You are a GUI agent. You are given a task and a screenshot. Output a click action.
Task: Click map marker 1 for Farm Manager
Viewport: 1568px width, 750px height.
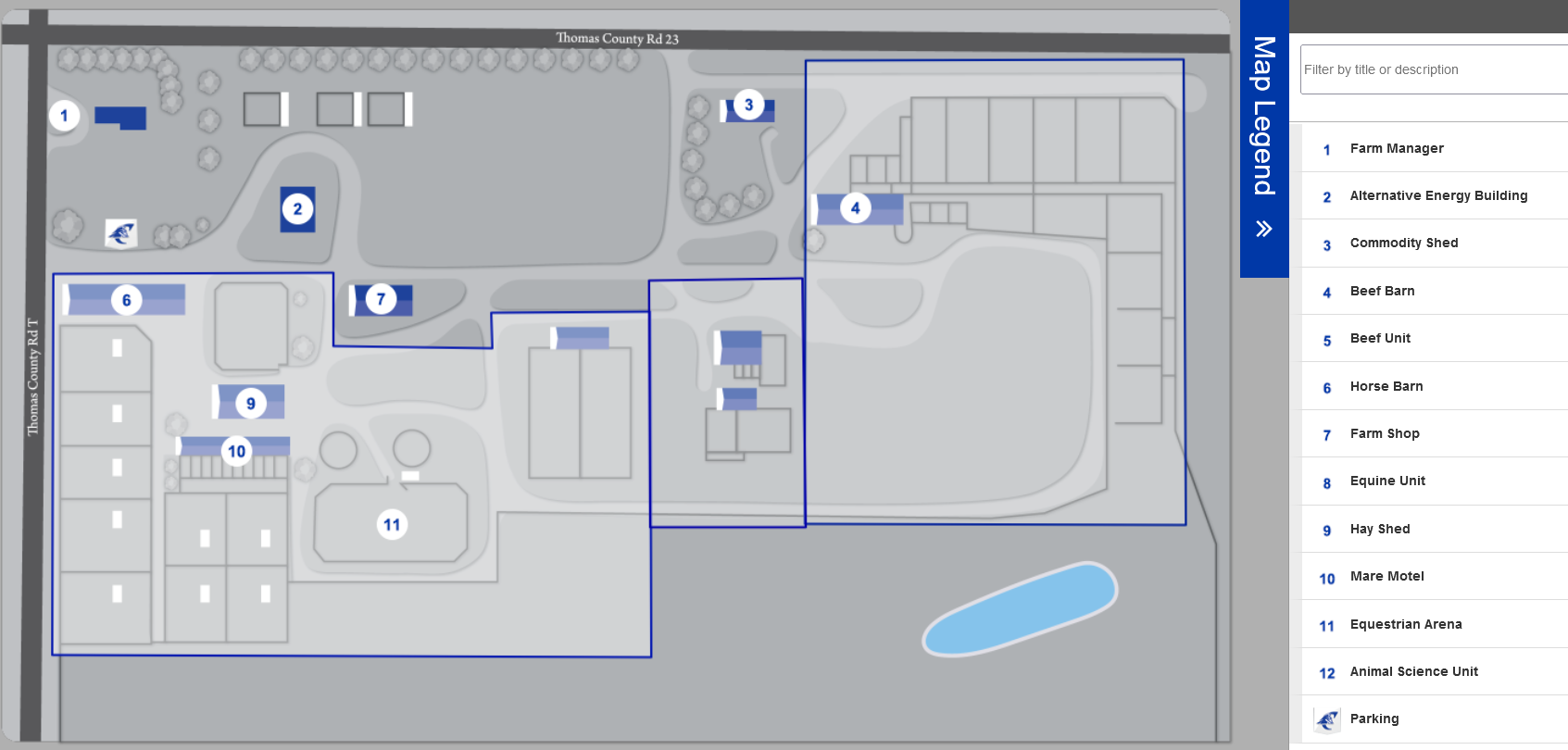64,116
